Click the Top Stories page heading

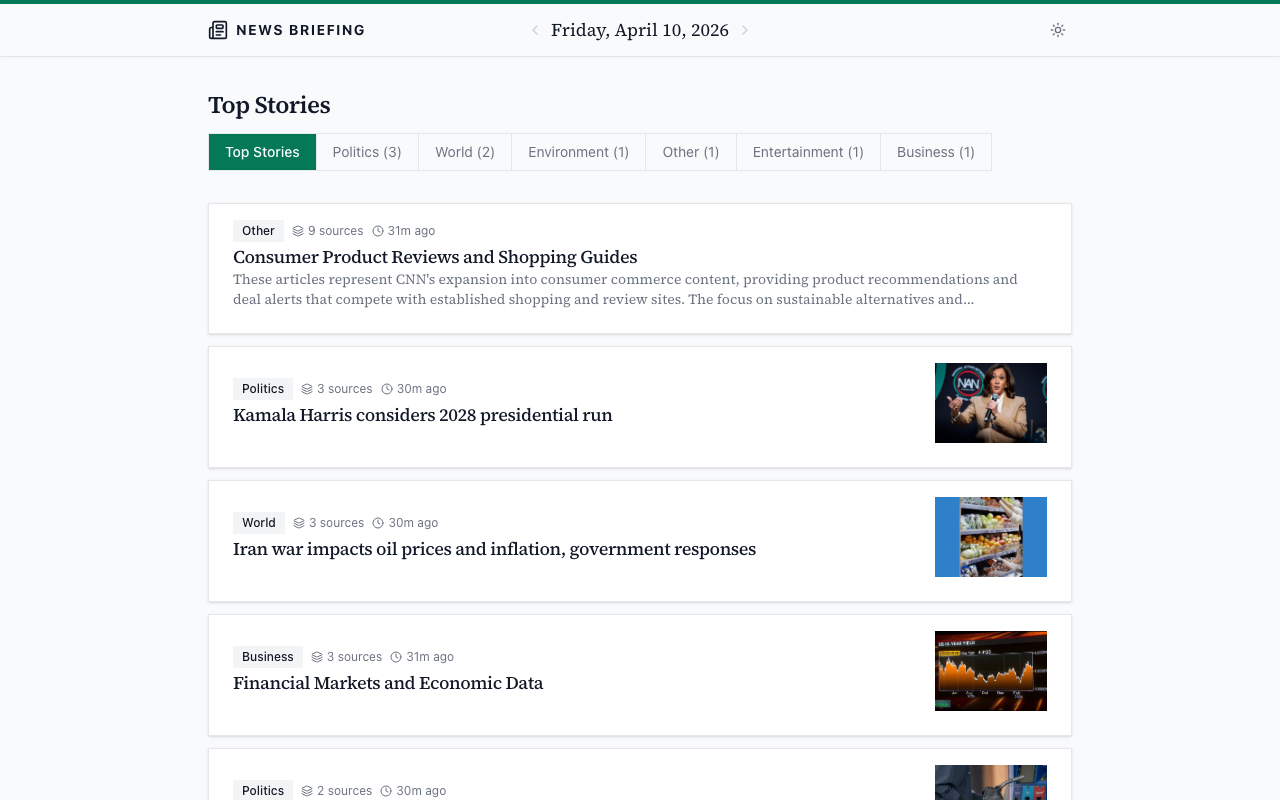pos(269,105)
